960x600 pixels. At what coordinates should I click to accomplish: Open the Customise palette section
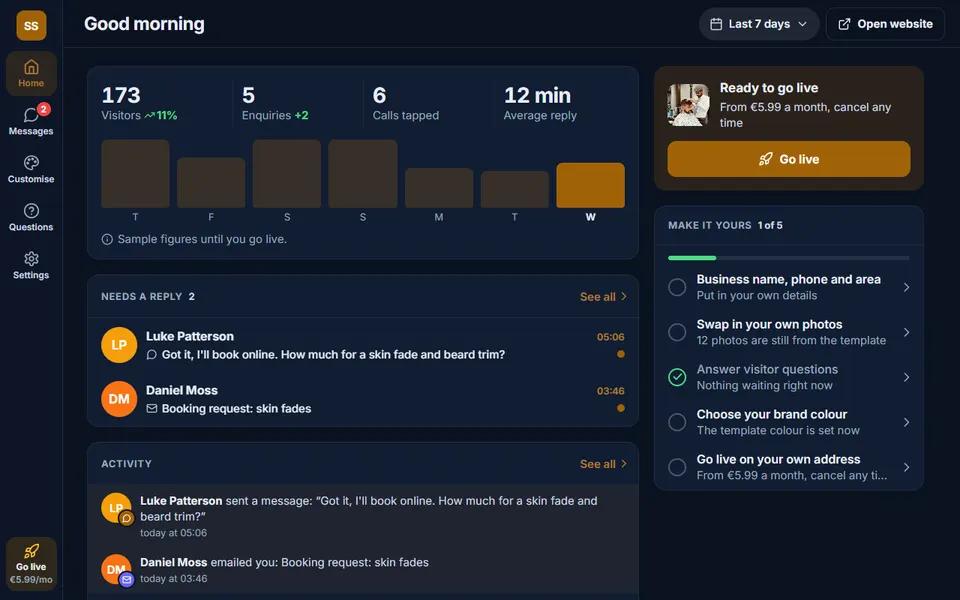coord(31,169)
